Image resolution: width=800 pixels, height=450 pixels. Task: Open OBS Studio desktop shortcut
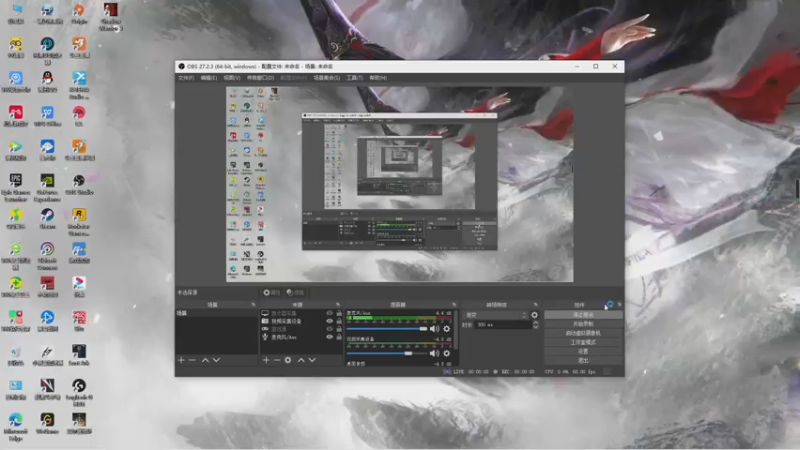click(x=79, y=184)
